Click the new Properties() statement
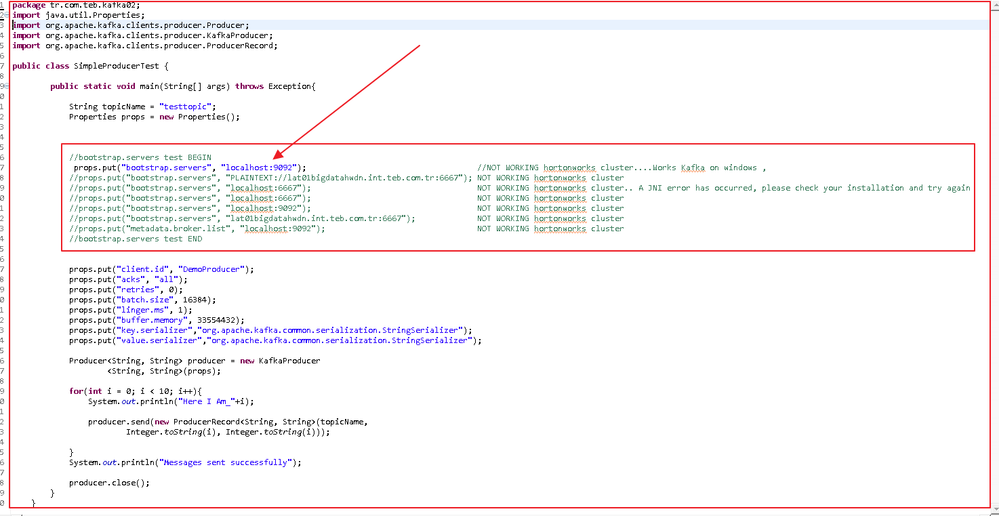Viewport: 999px width, 516px height. (x=154, y=117)
